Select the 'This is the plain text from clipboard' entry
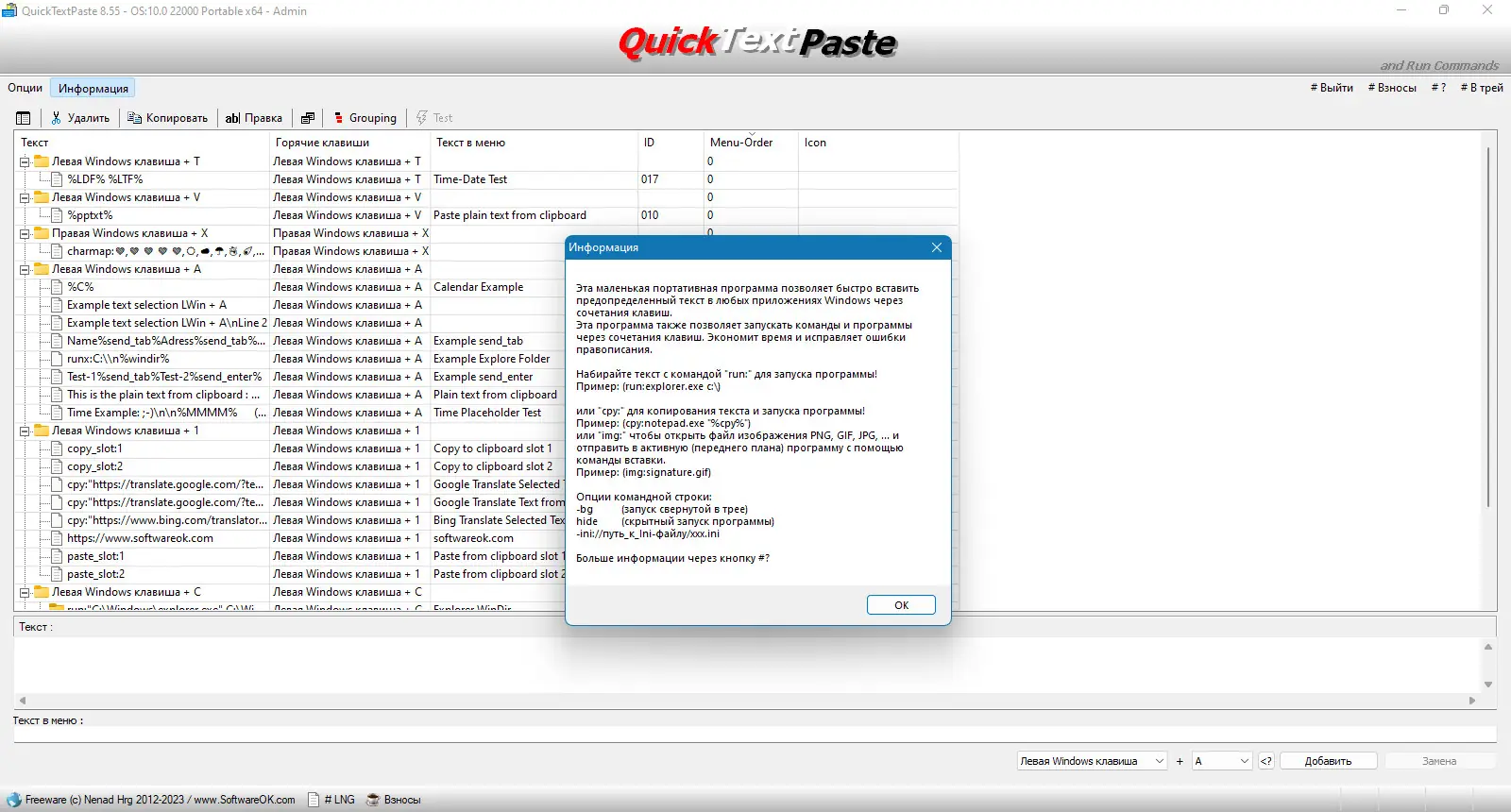 coord(163,395)
